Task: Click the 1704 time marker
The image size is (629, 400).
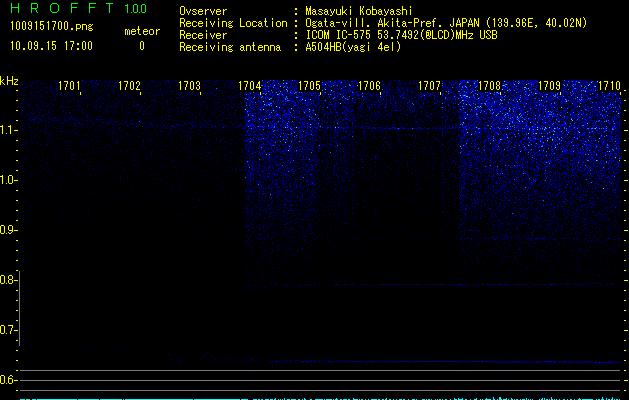Action: (249, 86)
